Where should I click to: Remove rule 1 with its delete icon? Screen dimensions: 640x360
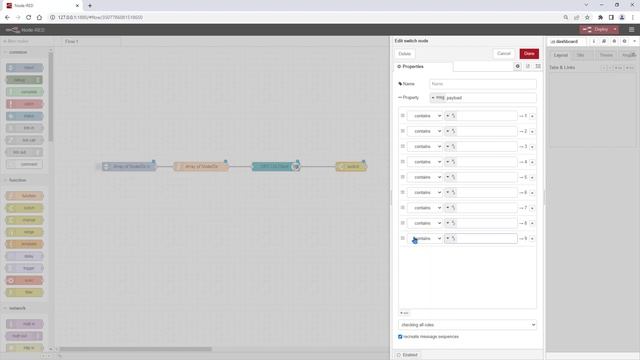click(532, 116)
